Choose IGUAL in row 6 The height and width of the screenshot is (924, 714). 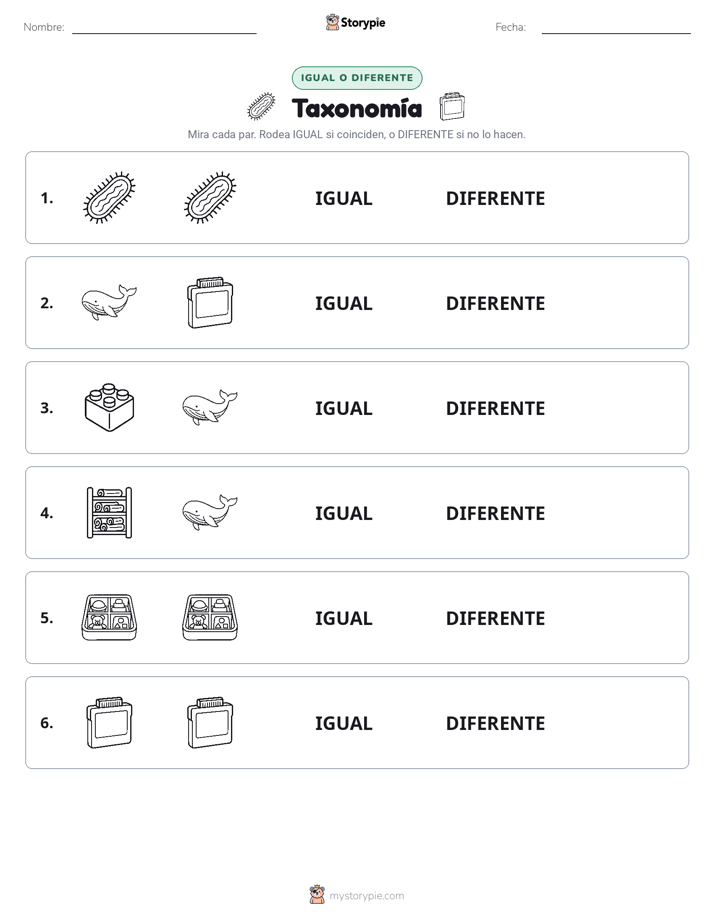[343, 723]
